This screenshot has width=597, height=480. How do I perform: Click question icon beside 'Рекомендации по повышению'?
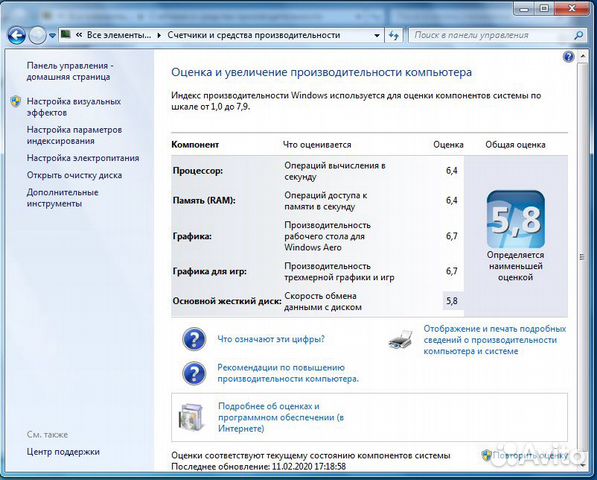coord(194,373)
